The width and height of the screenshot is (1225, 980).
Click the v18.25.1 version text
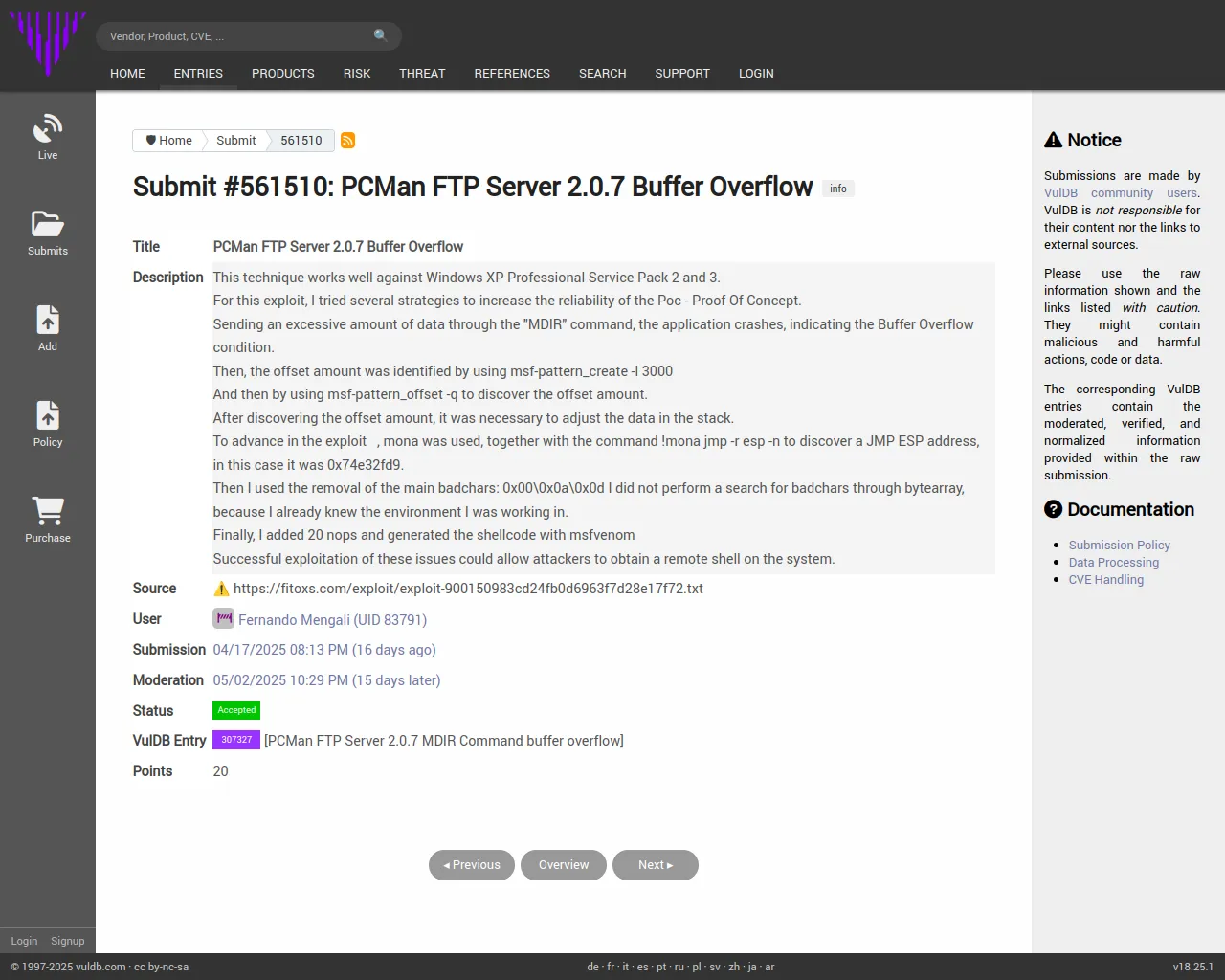pos(1192,967)
